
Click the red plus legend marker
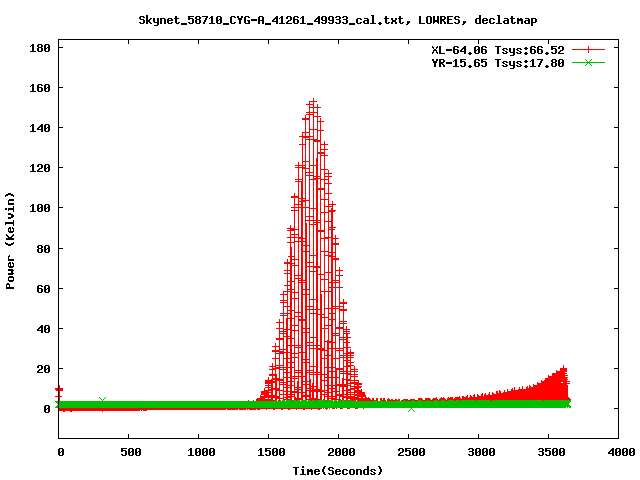point(588,50)
